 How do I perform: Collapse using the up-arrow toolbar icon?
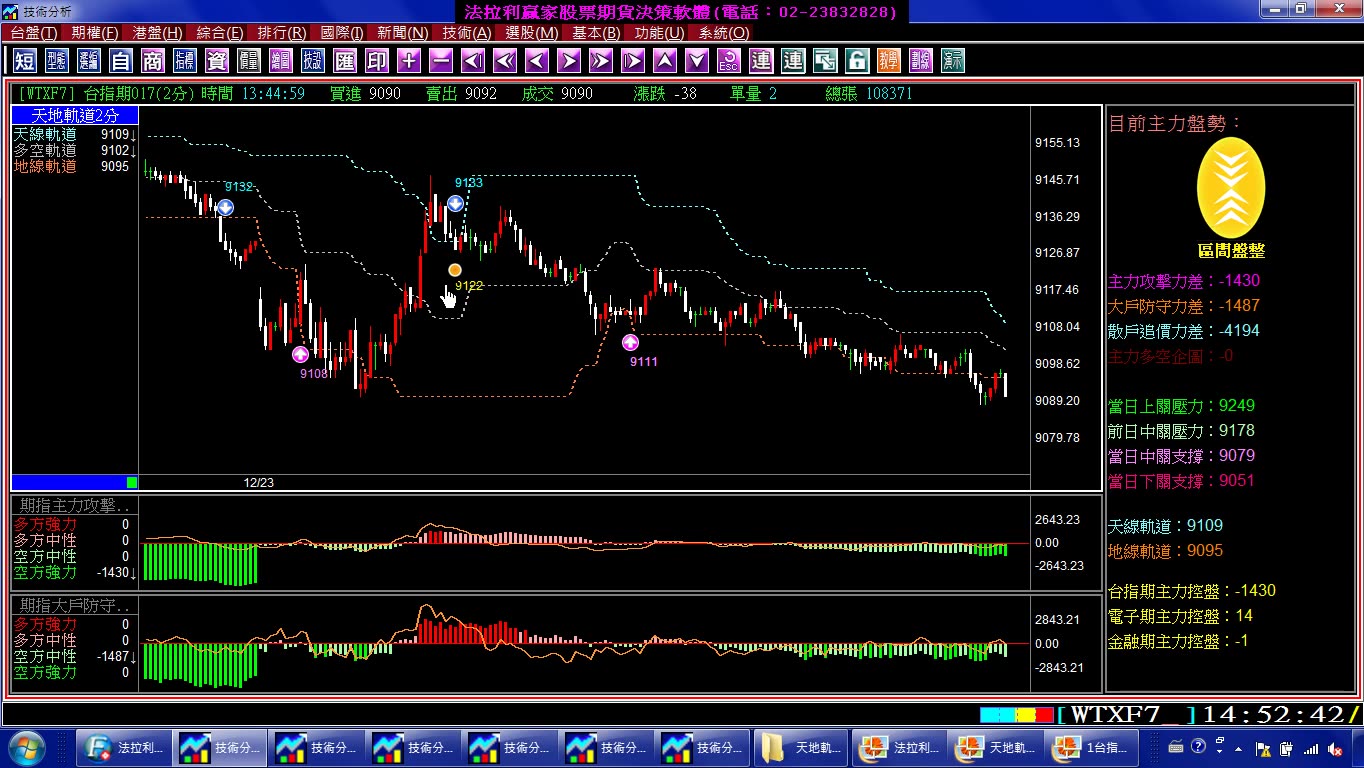click(665, 61)
